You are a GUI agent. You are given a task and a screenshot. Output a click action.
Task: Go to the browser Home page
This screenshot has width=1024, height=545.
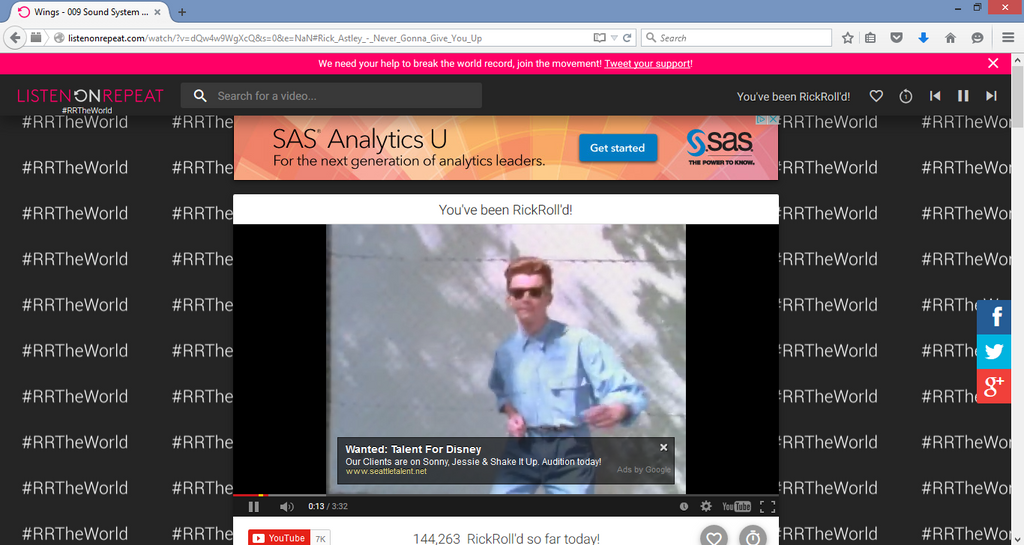pos(950,38)
